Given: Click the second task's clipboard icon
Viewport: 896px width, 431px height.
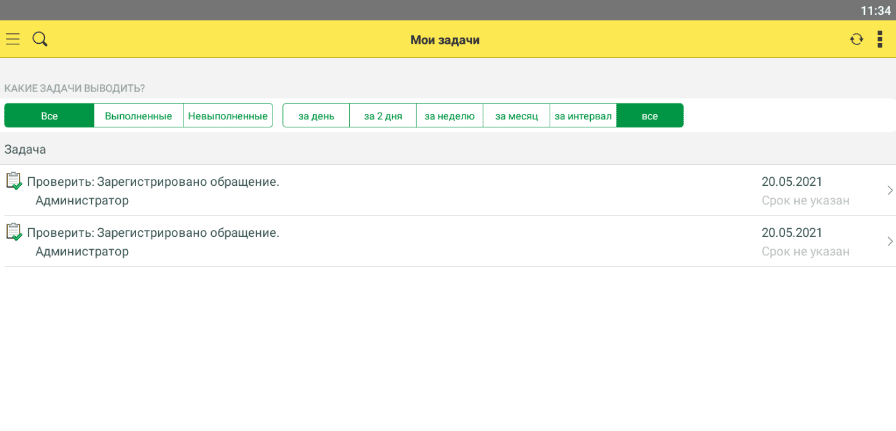Looking at the screenshot, I should (14, 232).
